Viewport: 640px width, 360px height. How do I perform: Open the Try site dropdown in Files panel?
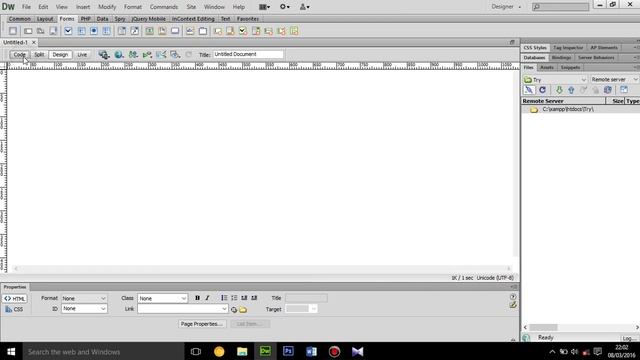[x=555, y=80]
